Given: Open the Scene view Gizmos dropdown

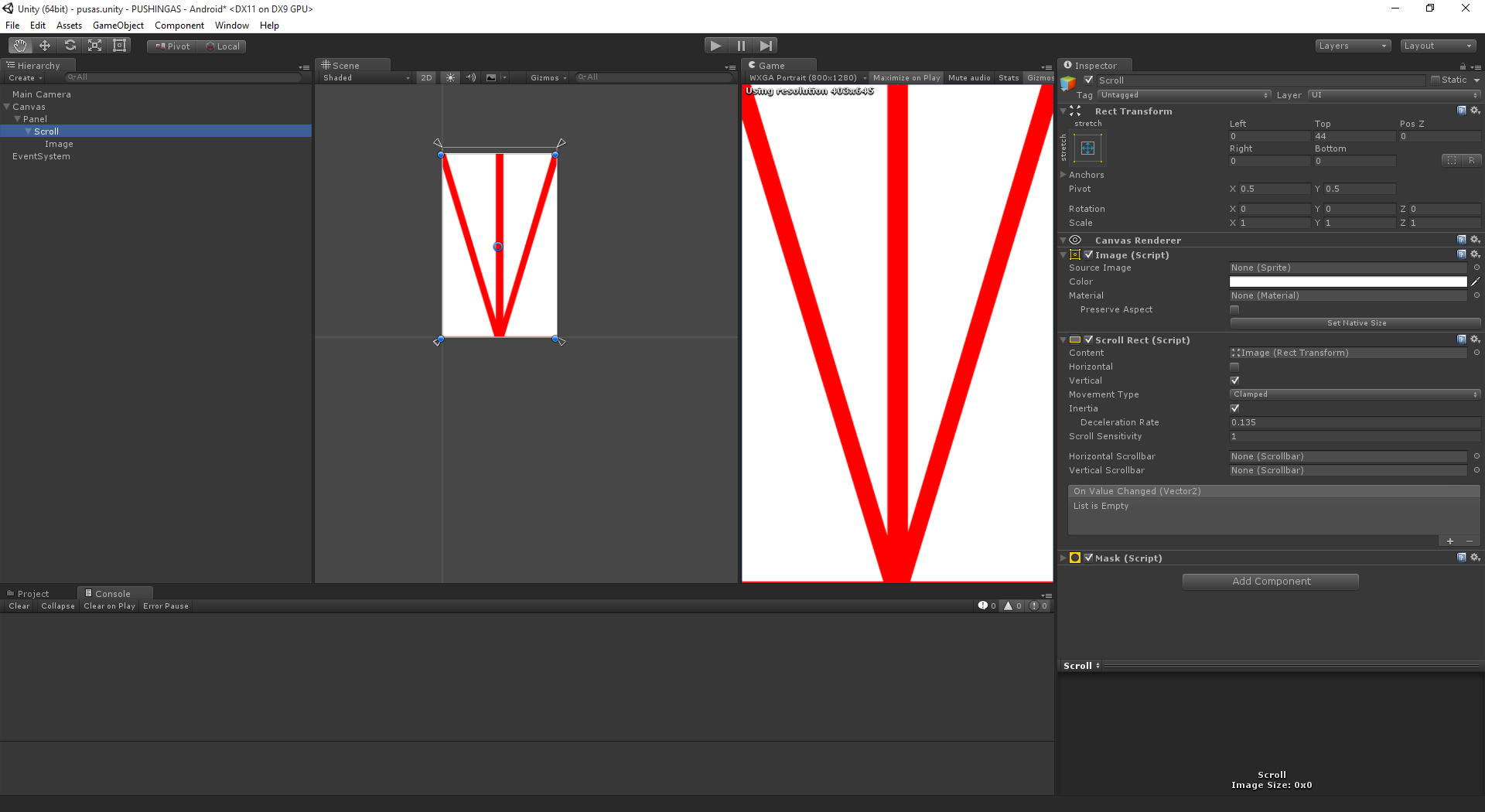Looking at the screenshot, I should click(548, 77).
